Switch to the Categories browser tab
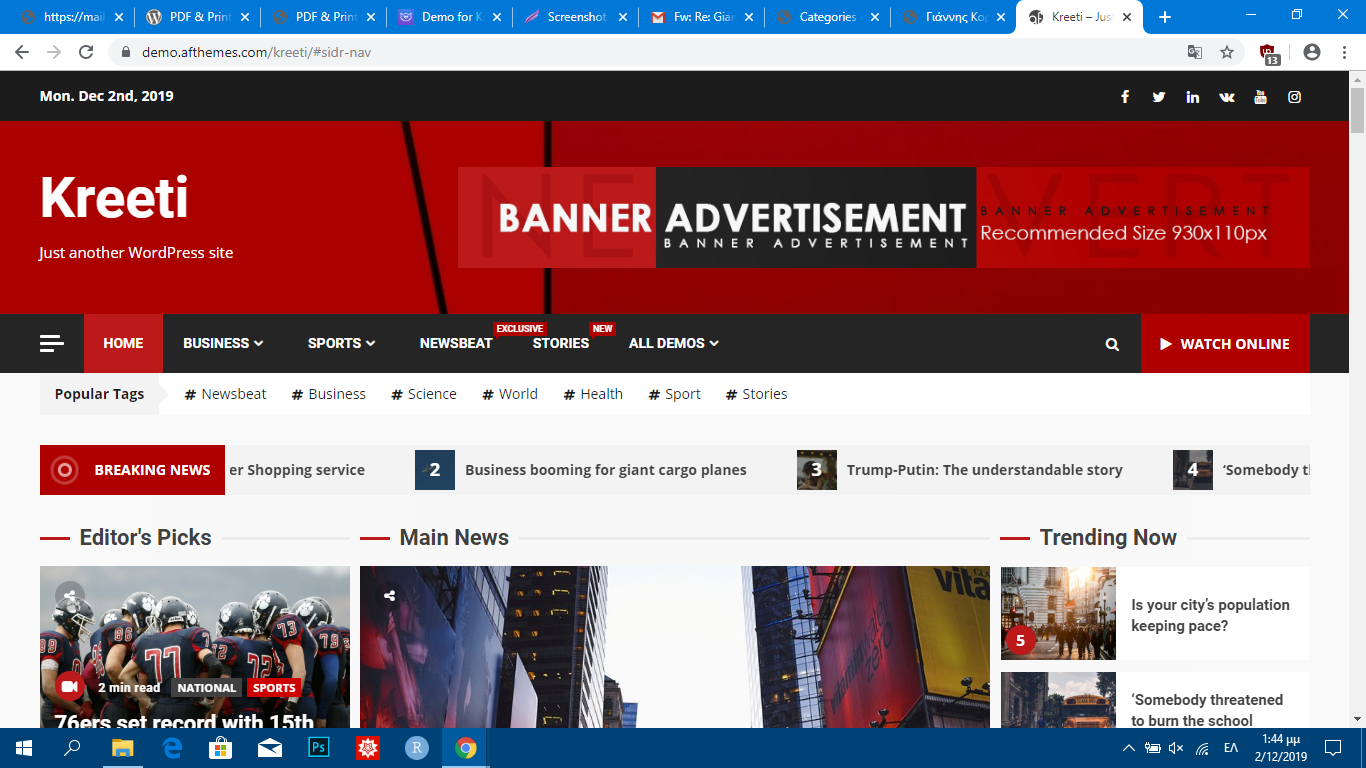Viewport: 1366px width, 768px height. 826,17
